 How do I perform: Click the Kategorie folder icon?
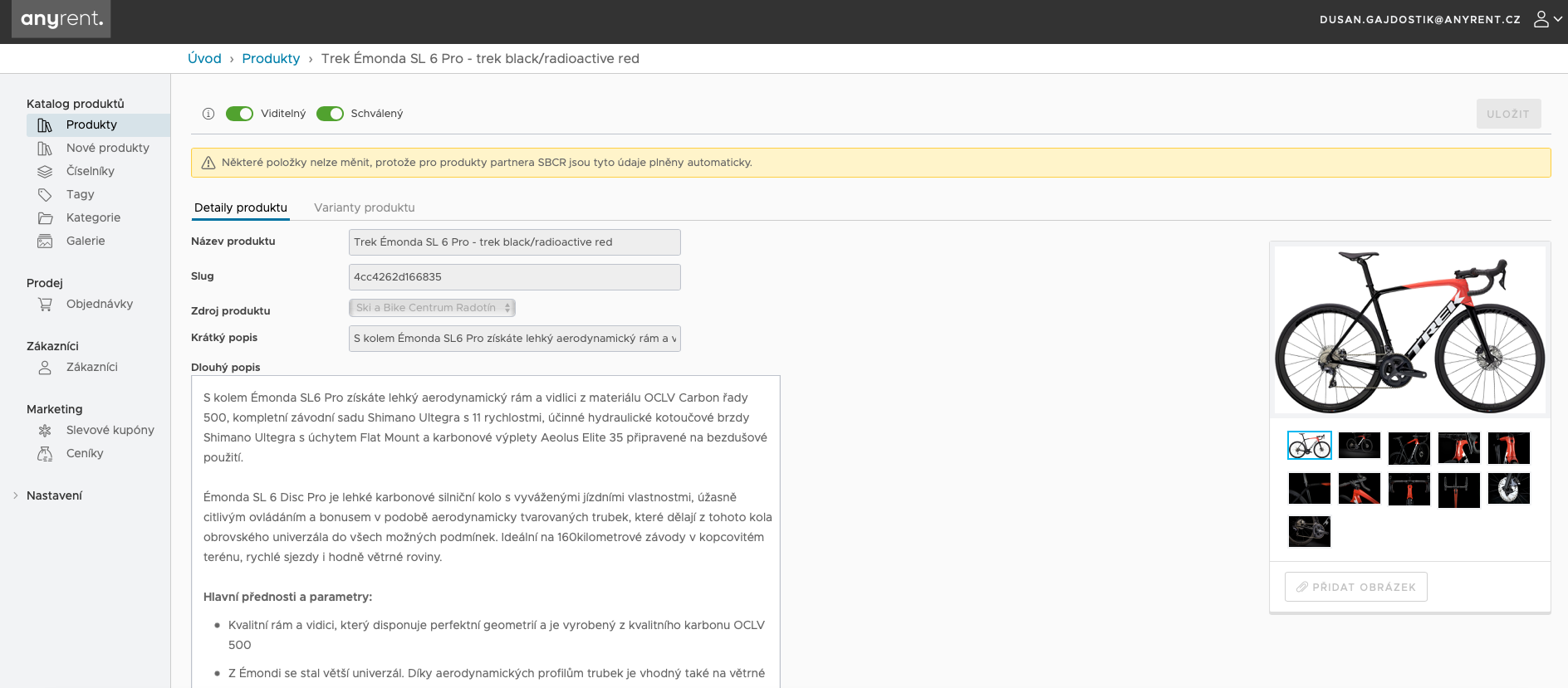tap(45, 218)
